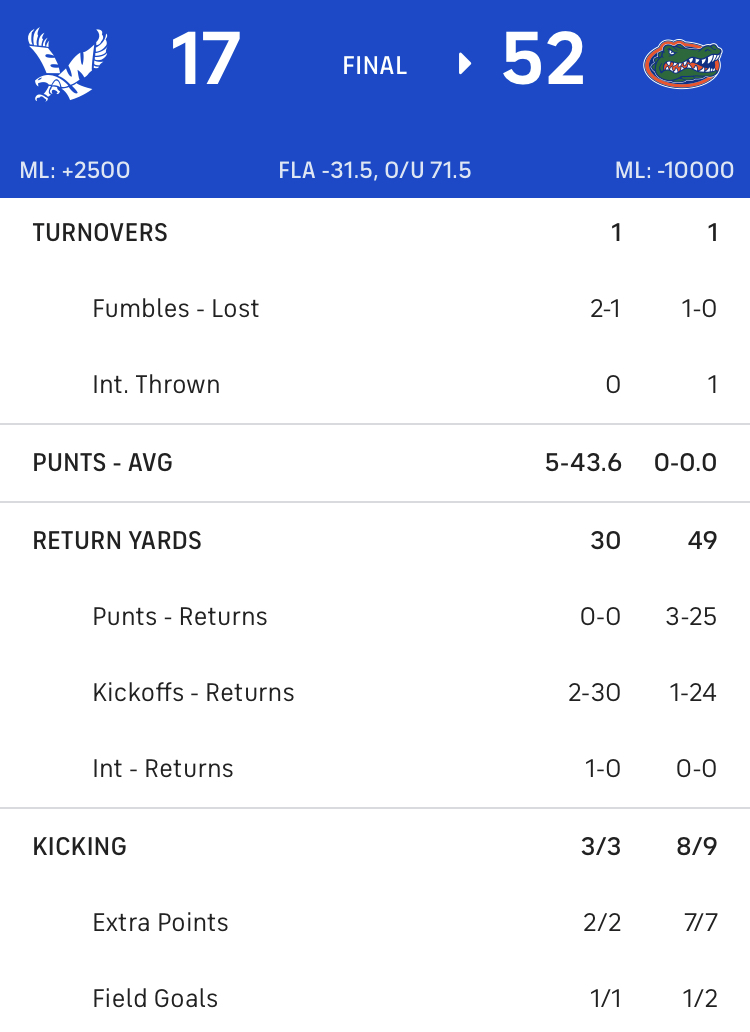Open the ML: +2500 moneyline odds
The height and width of the screenshot is (1032, 750).
[x=74, y=170]
